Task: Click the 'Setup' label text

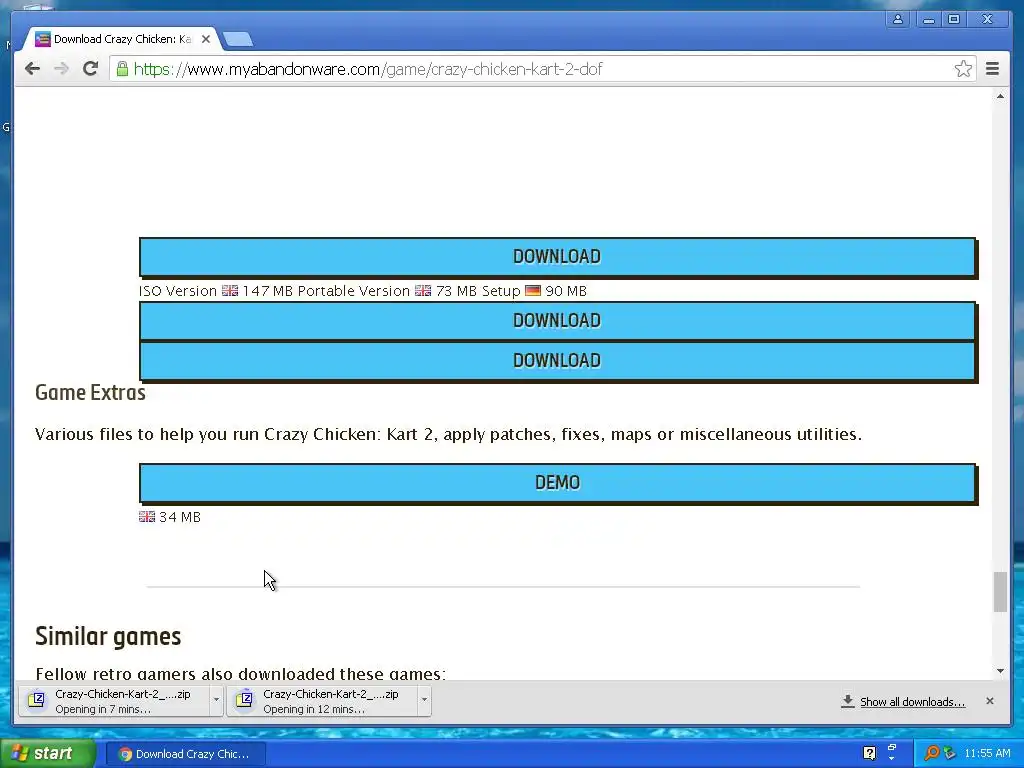Action: click(501, 291)
